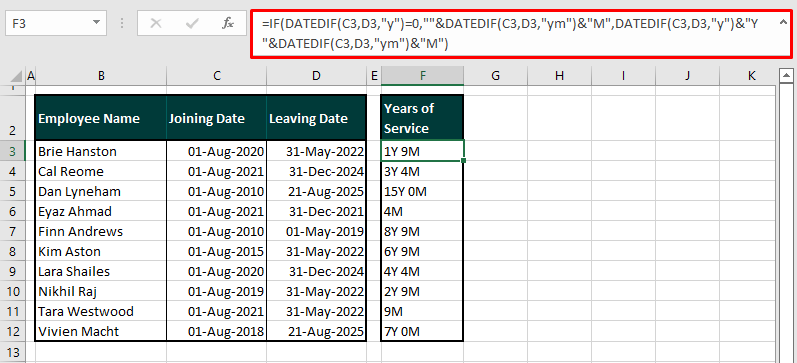
Task: Open the Insert Function fx icon
Action: point(227,23)
